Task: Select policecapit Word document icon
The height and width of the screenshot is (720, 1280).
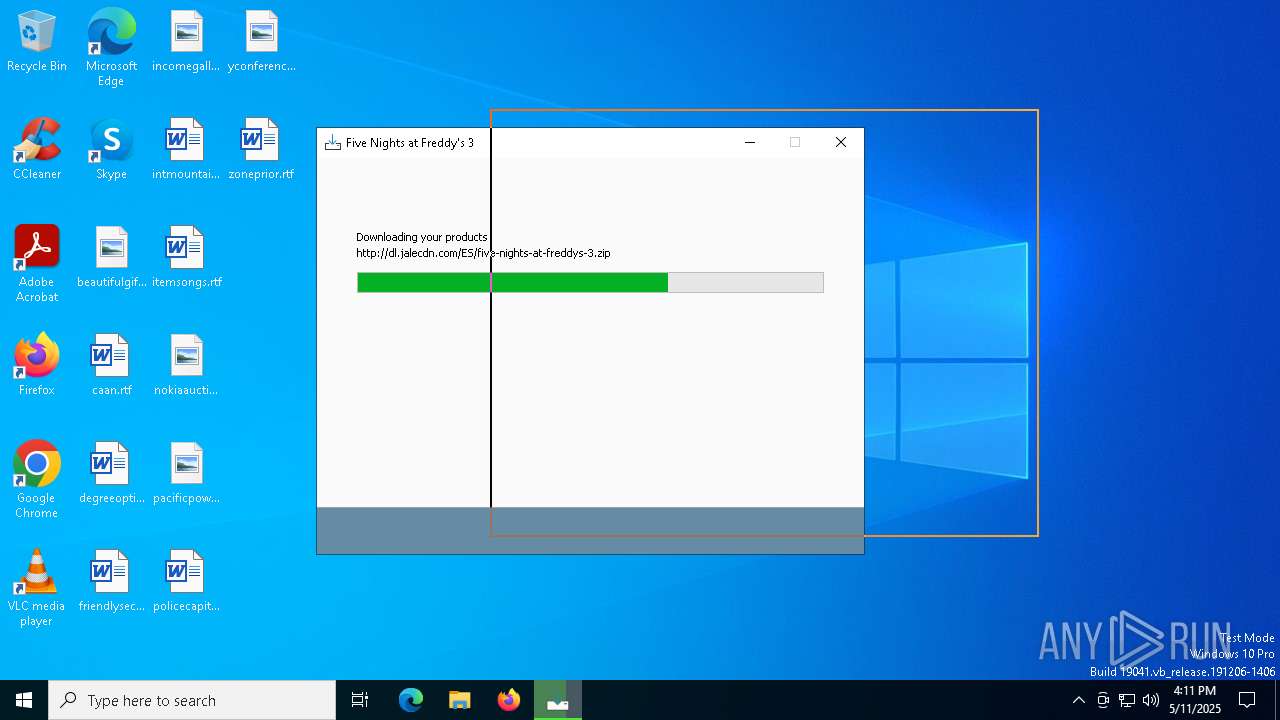Action: point(186,582)
